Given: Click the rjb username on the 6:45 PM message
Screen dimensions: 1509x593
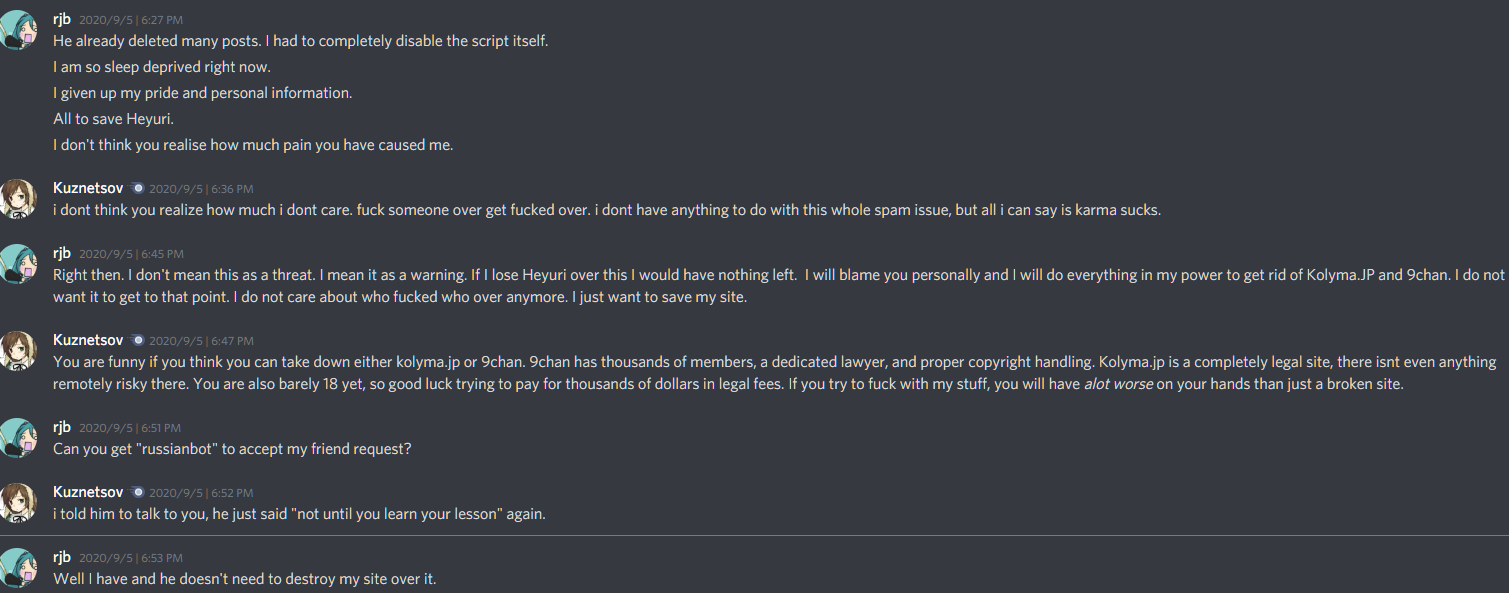Looking at the screenshot, I should pyautogui.click(x=62, y=253).
